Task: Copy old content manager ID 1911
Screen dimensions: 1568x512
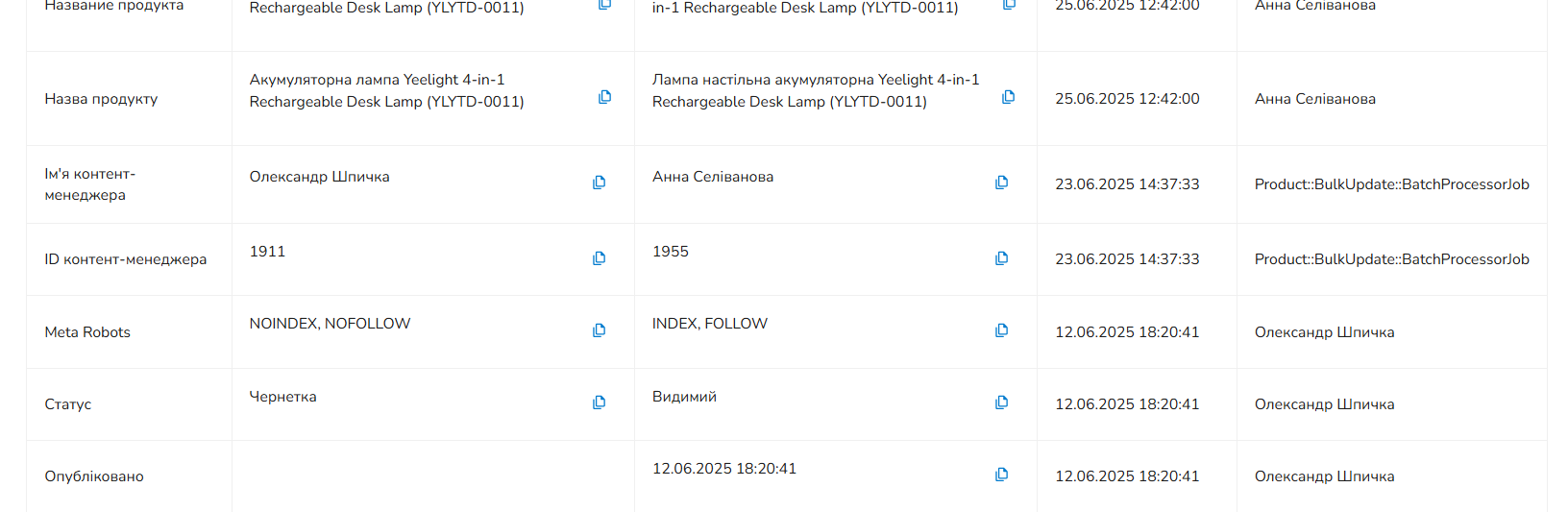Action: coord(599,258)
